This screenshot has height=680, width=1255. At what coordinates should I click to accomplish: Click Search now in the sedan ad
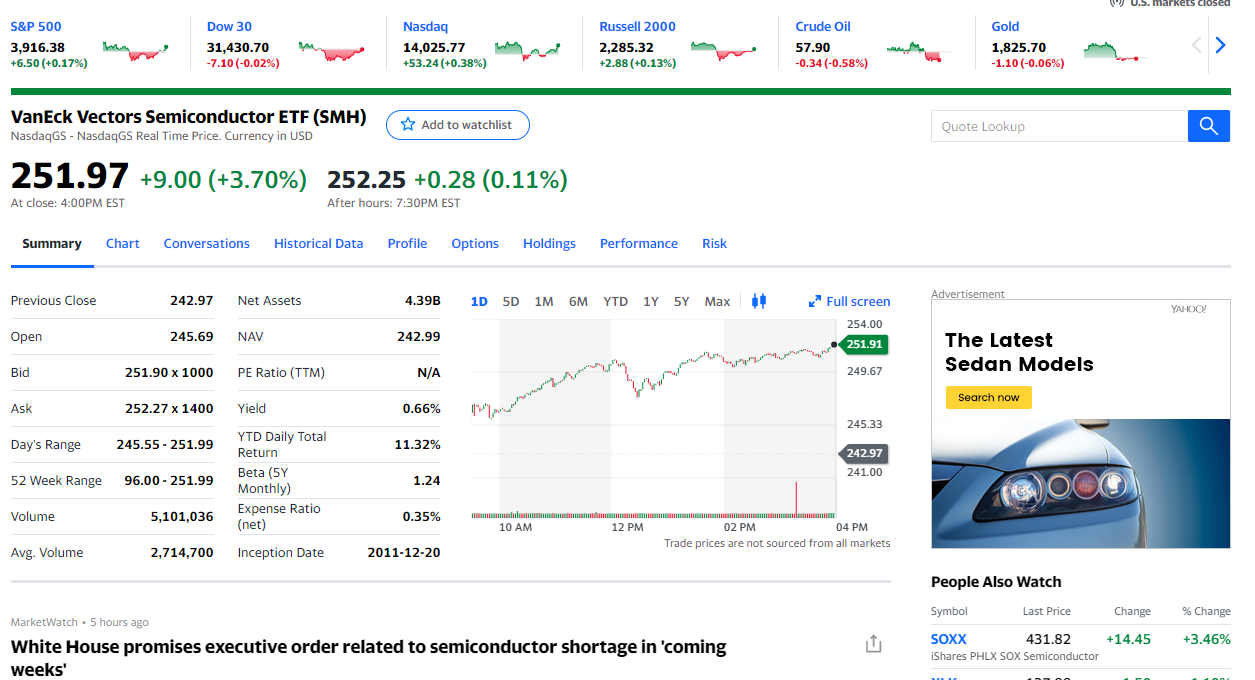(988, 397)
